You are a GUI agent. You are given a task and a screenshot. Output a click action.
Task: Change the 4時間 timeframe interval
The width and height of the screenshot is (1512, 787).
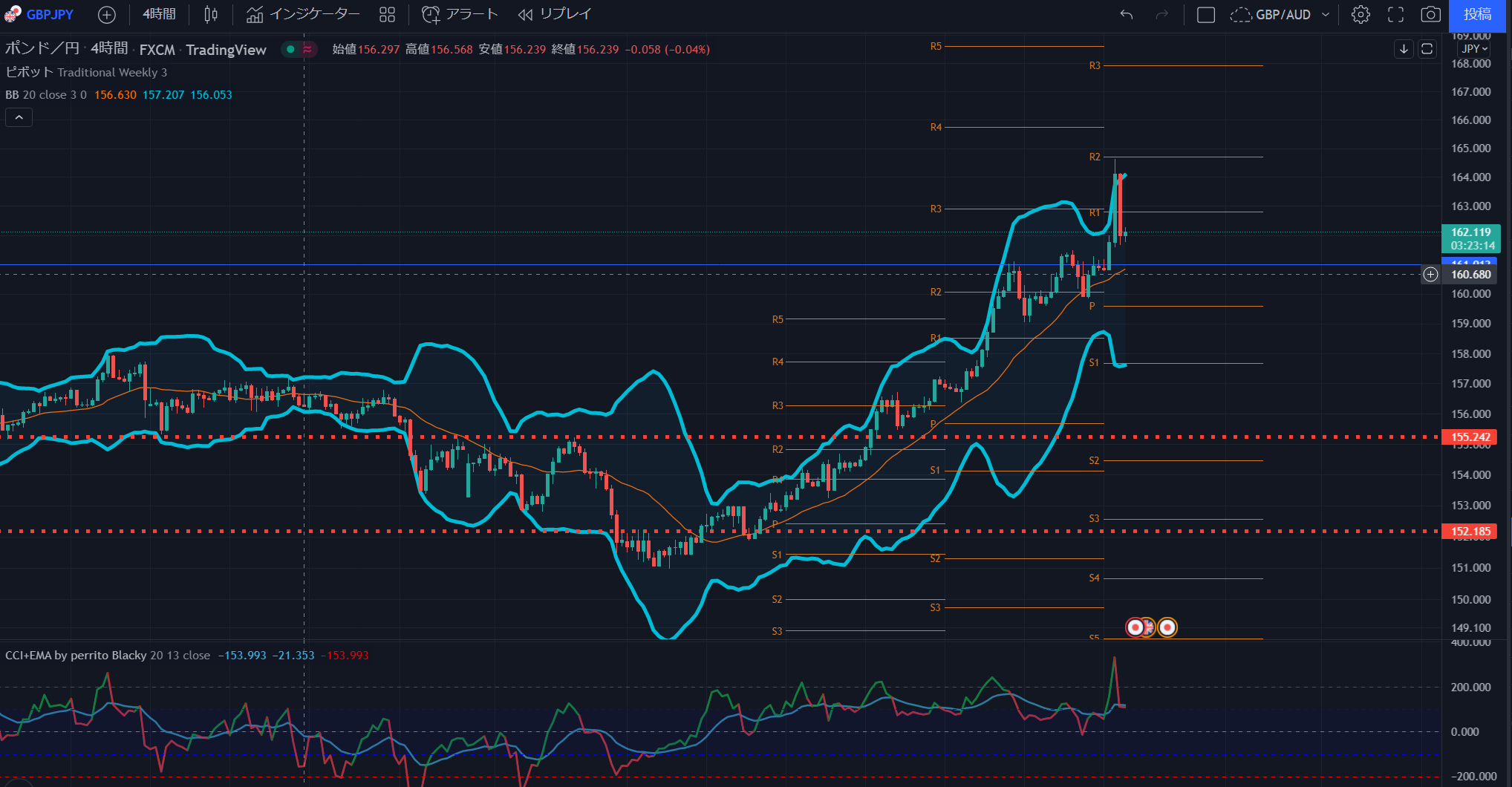tap(159, 14)
